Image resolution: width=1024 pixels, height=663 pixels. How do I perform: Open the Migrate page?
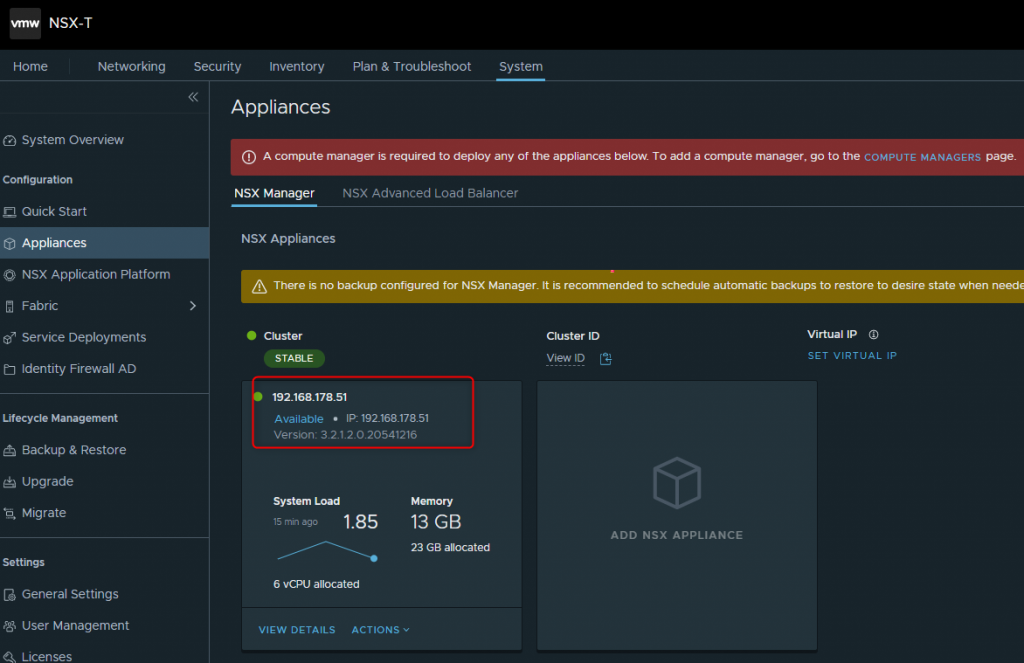pyautogui.click(x=44, y=513)
